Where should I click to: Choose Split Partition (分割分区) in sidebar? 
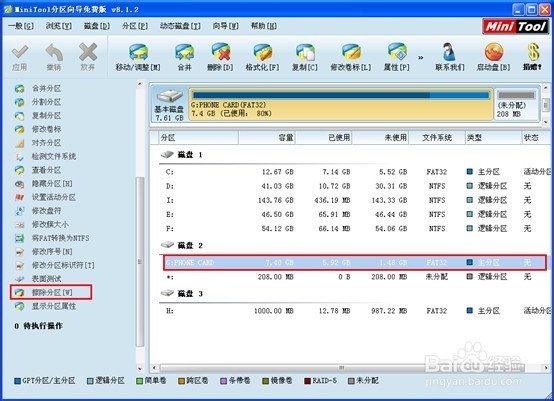coord(46,102)
